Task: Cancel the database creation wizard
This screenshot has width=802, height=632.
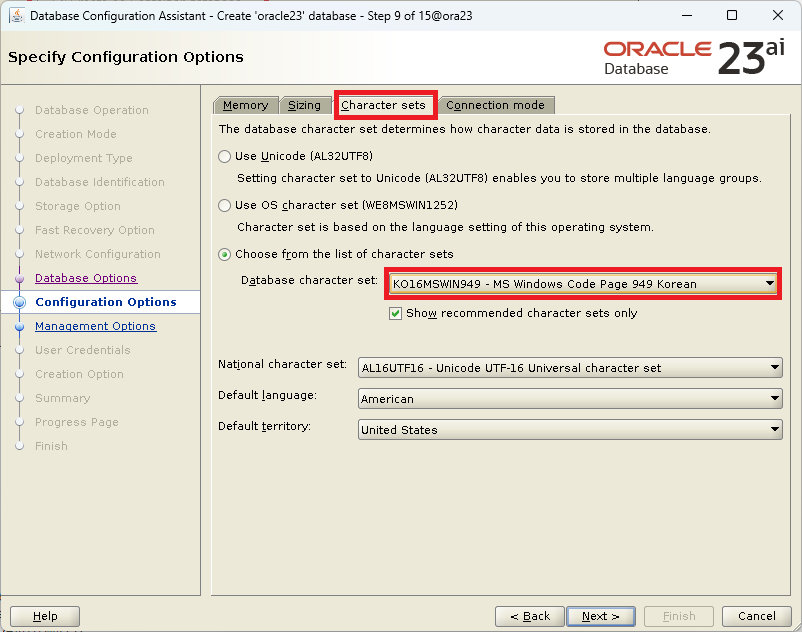Action: pos(756,616)
